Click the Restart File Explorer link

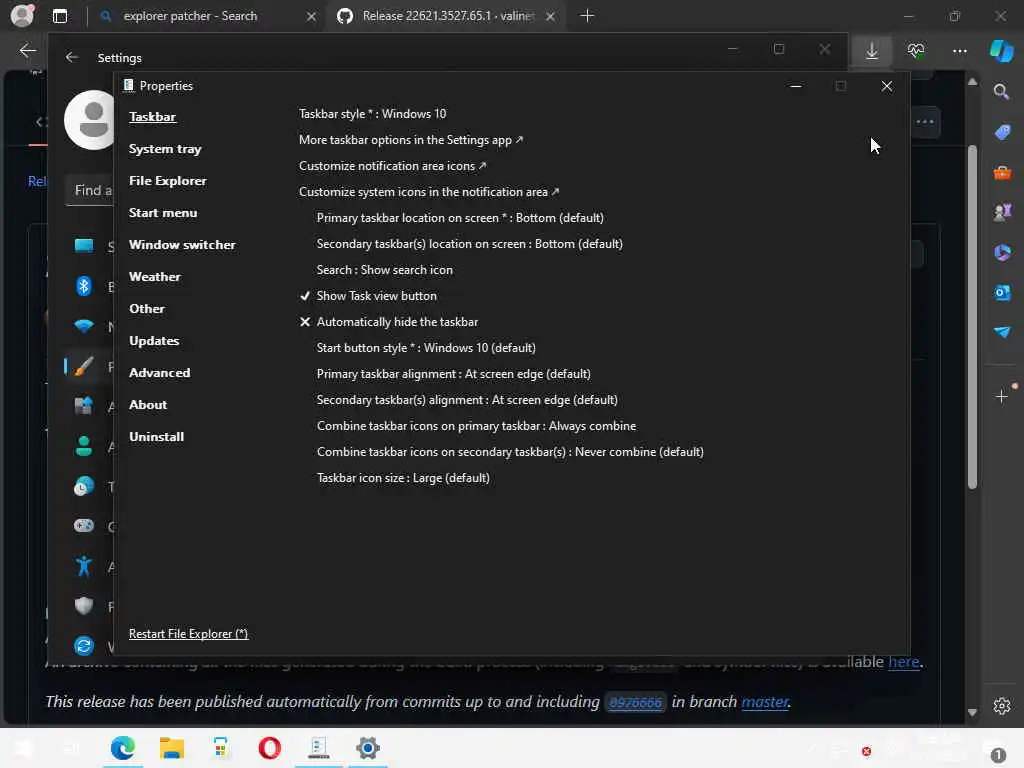189,633
